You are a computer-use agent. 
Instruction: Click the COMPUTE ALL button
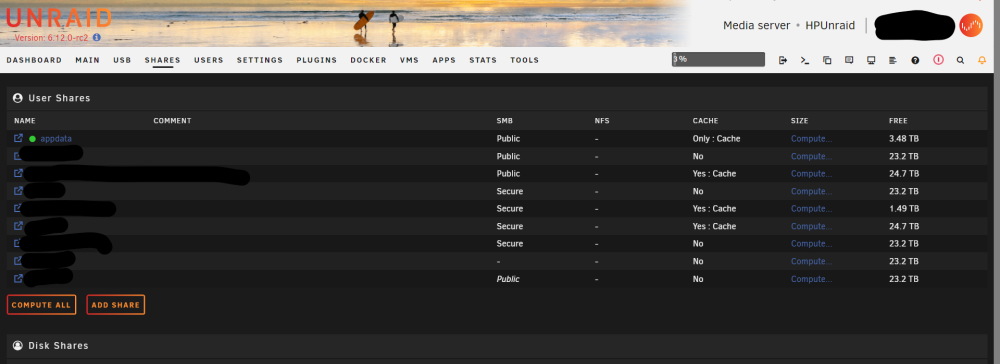[41, 305]
